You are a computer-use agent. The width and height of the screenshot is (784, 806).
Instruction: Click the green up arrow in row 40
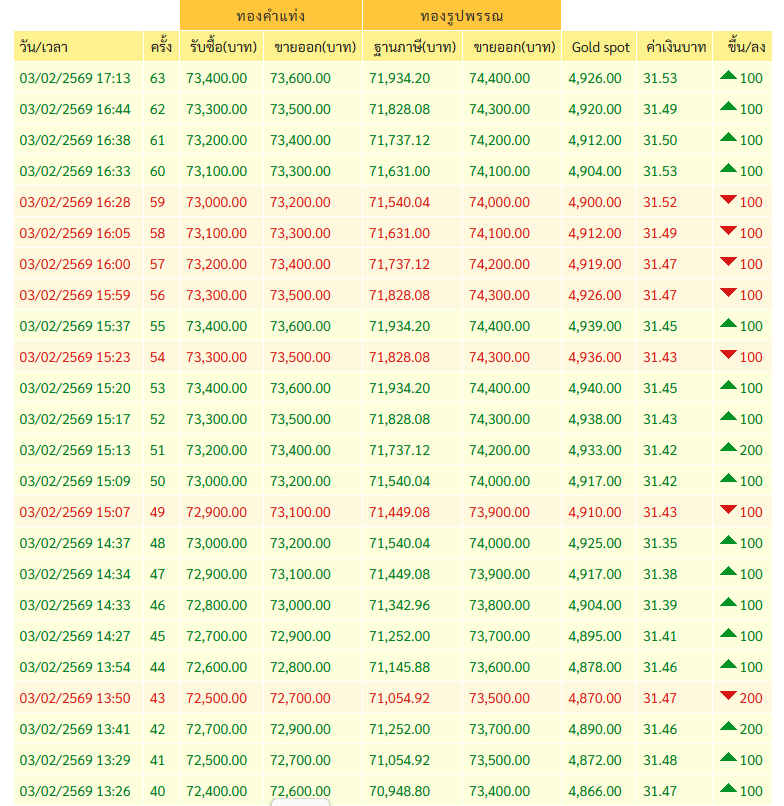tap(728, 789)
